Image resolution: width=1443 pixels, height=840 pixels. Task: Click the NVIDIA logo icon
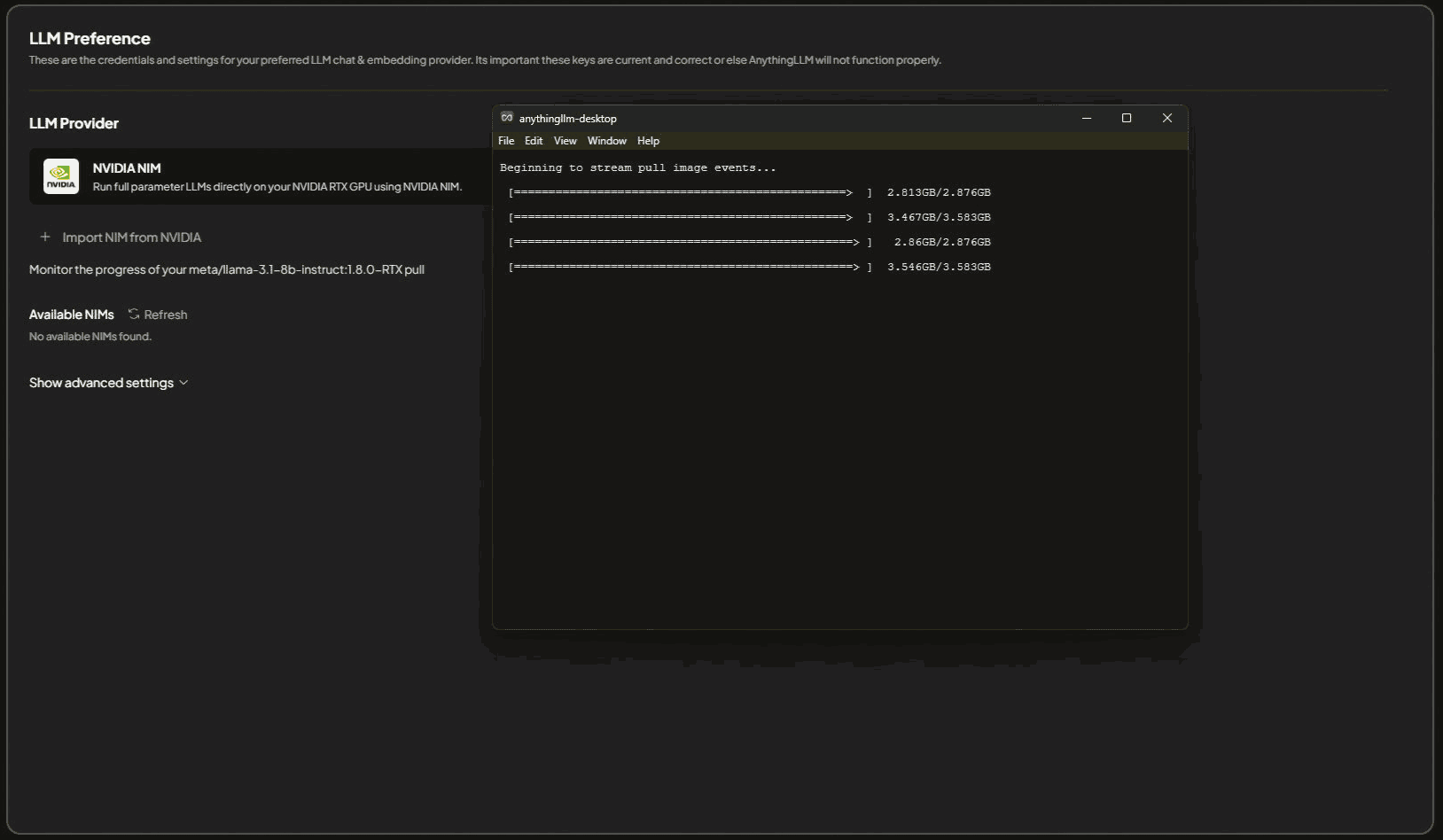tap(61, 176)
